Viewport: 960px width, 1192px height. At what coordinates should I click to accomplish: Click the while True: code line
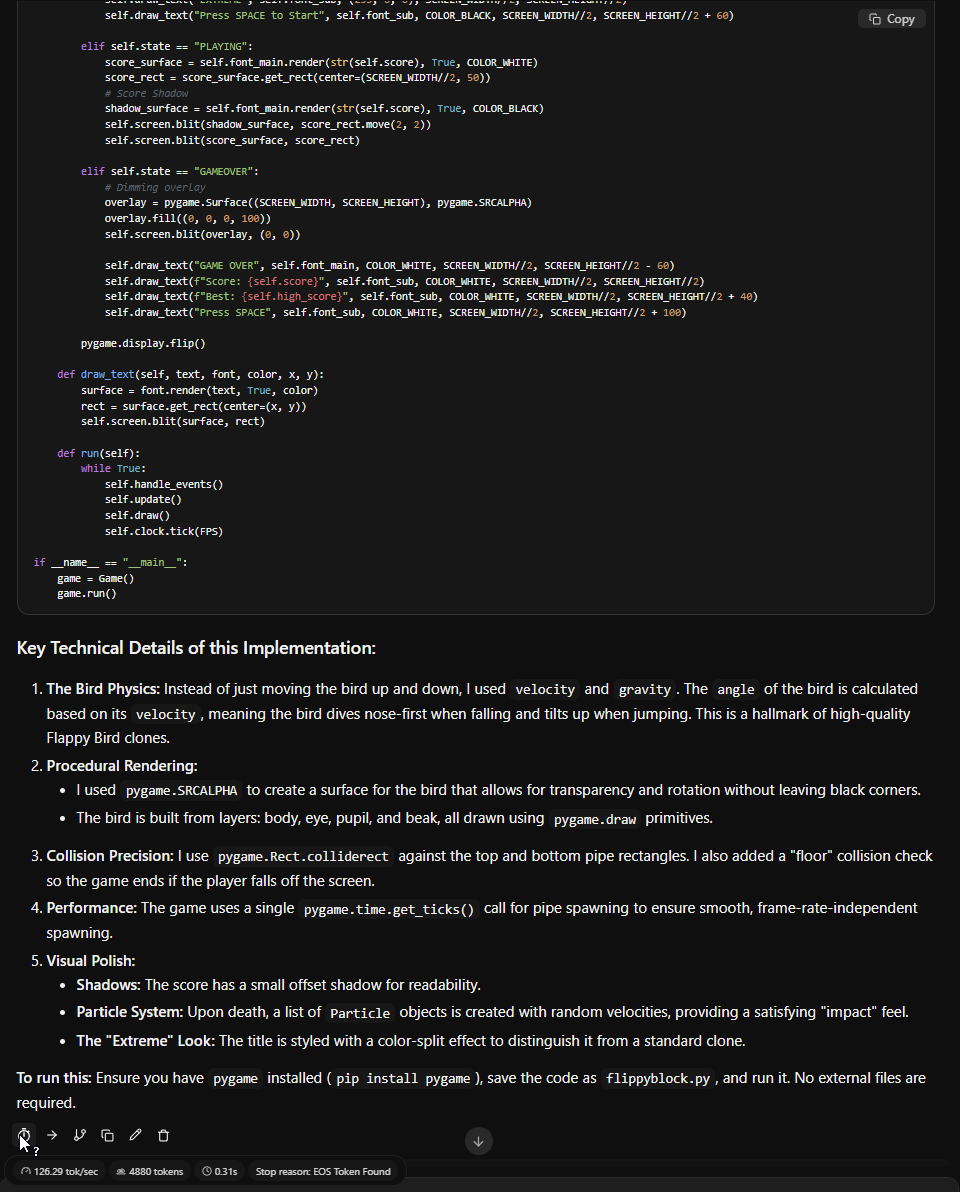point(113,469)
